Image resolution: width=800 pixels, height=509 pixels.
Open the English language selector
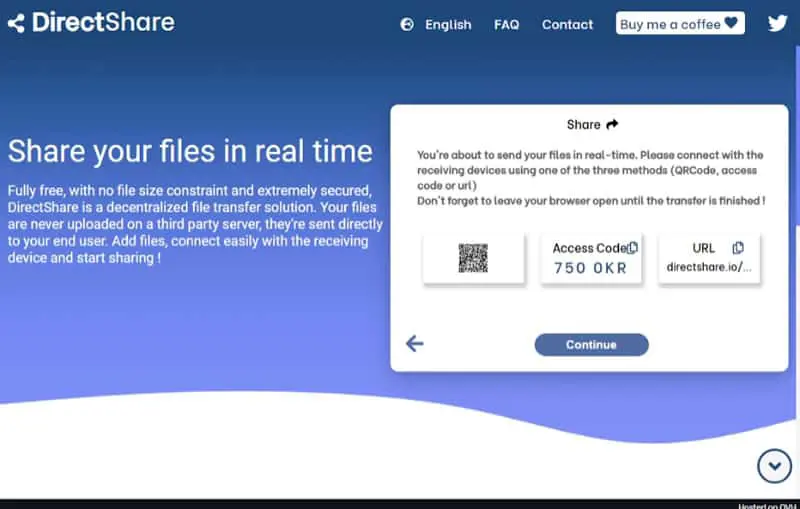tap(448, 24)
